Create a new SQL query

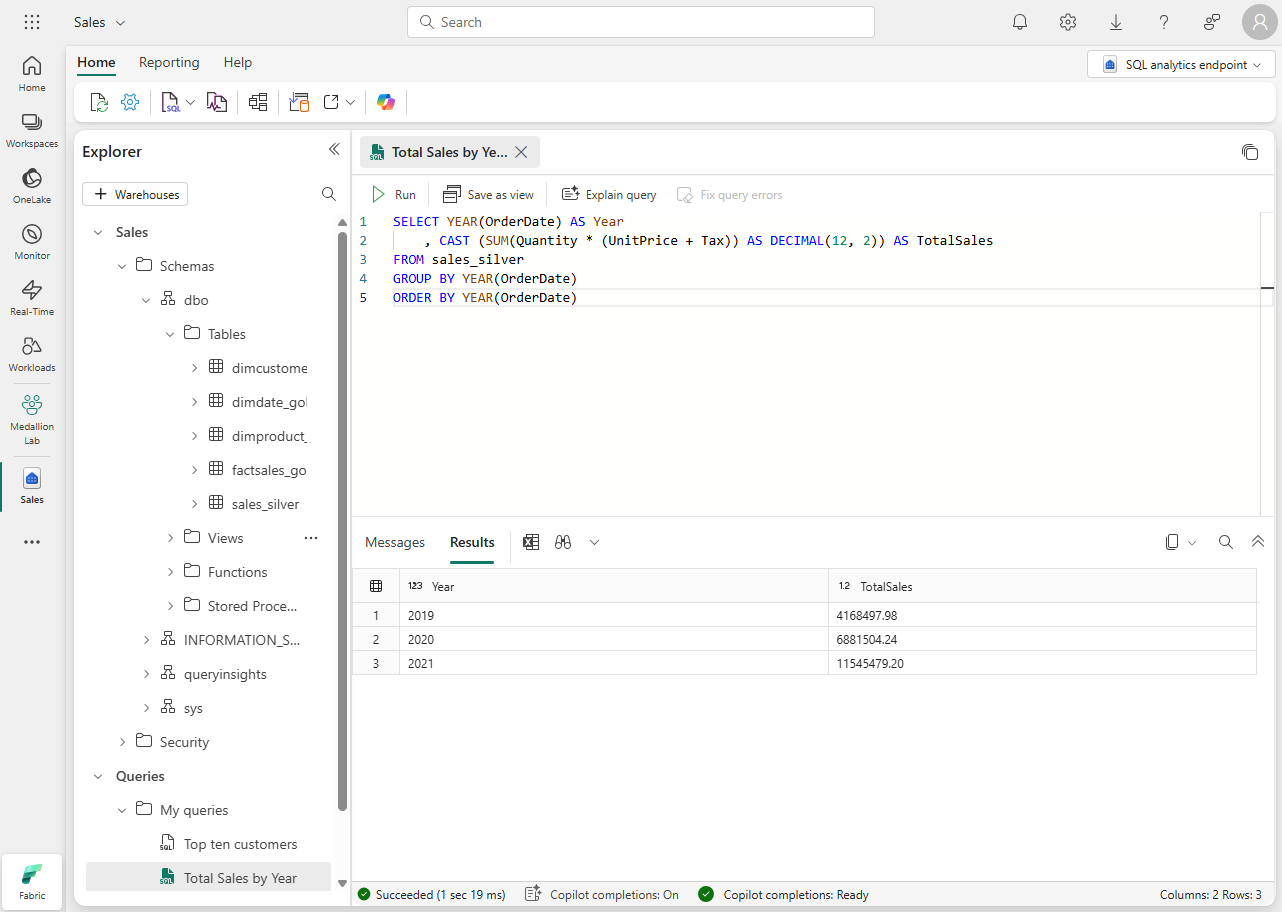click(171, 102)
